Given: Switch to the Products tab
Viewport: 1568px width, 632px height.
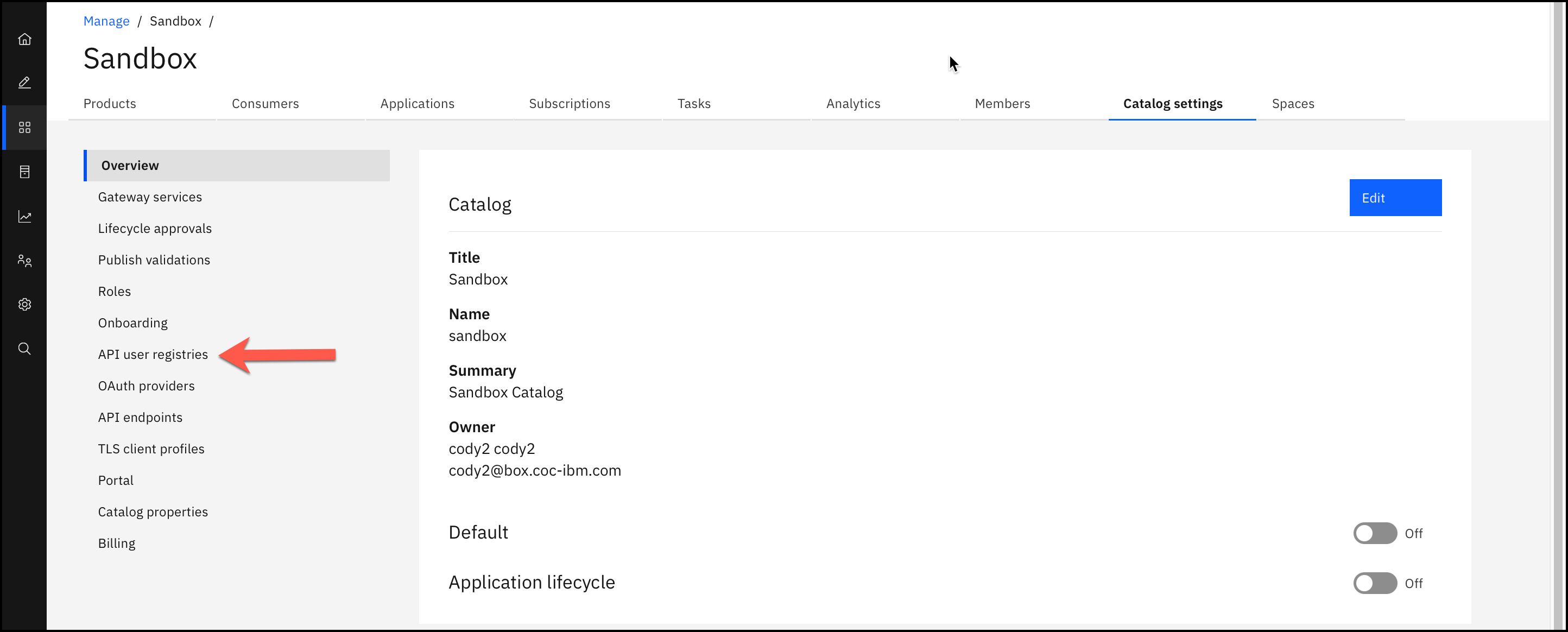Looking at the screenshot, I should click(x=110, y=104).
